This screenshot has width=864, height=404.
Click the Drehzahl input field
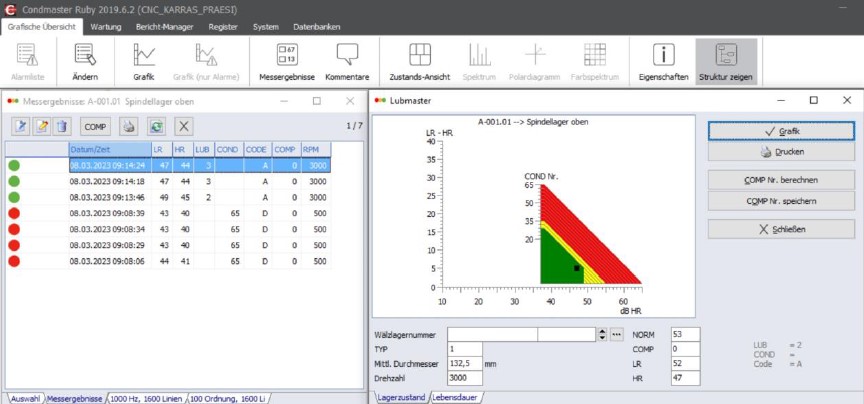[x=465, y=379]
